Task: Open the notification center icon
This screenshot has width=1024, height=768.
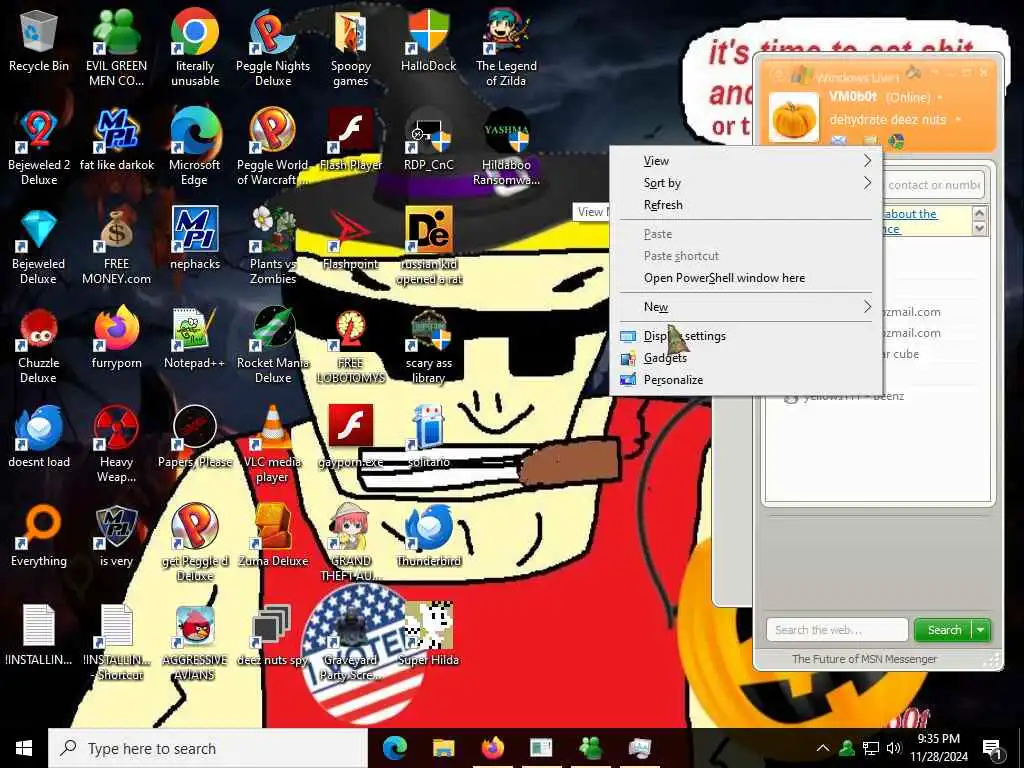Action: tap(992, 748)
